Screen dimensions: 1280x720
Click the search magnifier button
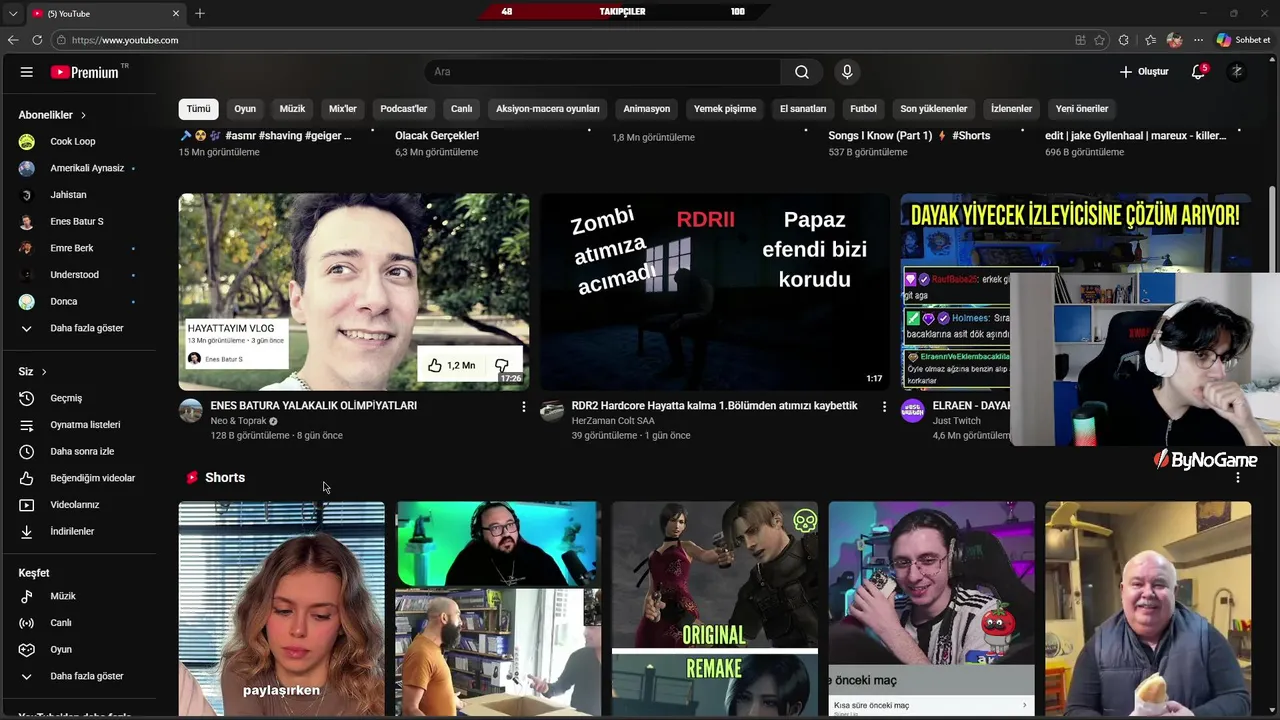802,72
